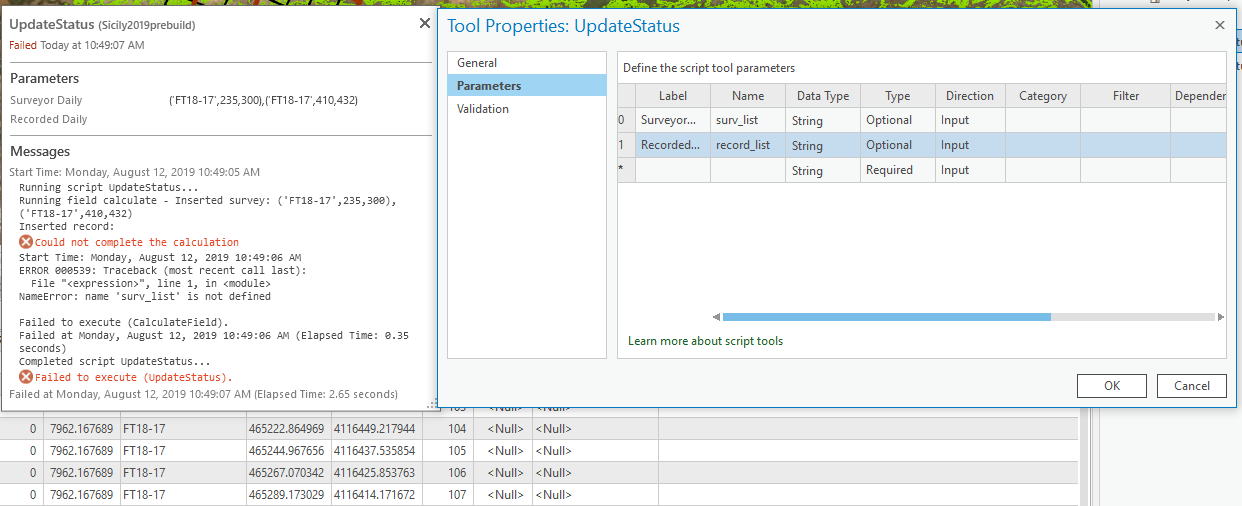Open the Type dropdown for record_list row
Image resolution: width=1242 pixels, height=506 pixels.
coord(897,145)
